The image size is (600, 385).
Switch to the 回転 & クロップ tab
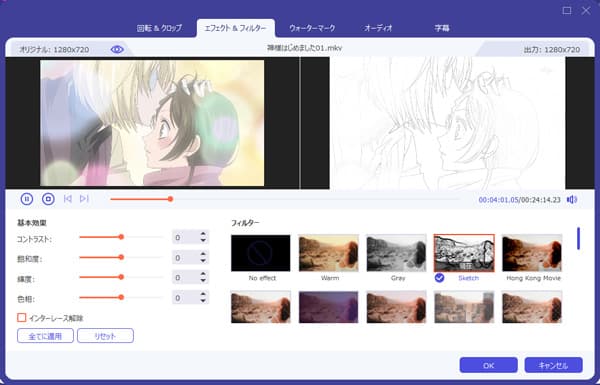(x=159, y=28)
